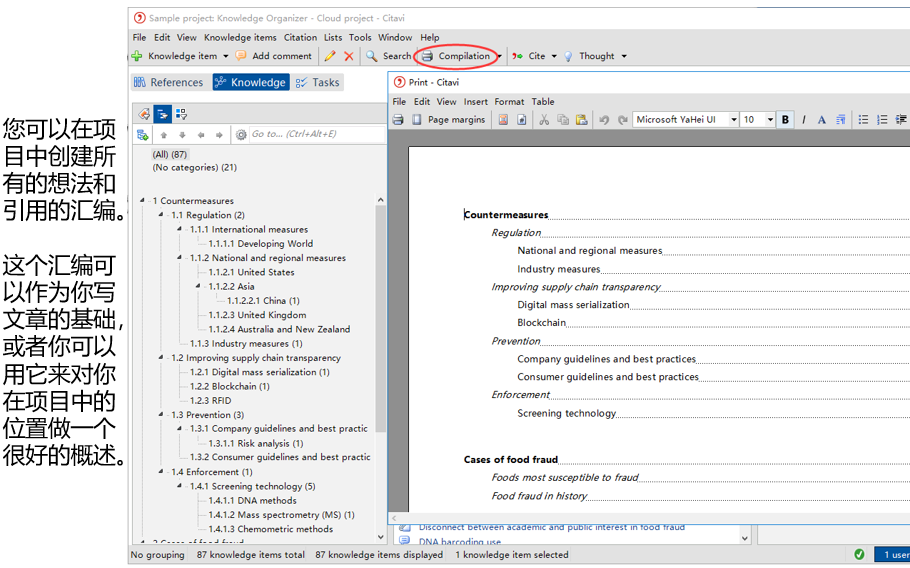Toggle the category tree view button
The image size is (910, 568).
coord(163,114)
